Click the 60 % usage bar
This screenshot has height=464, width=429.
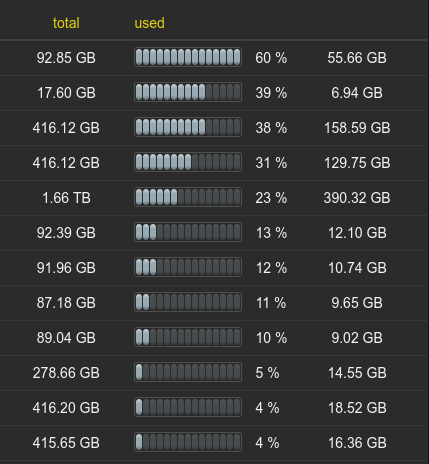tap(188, 57)
